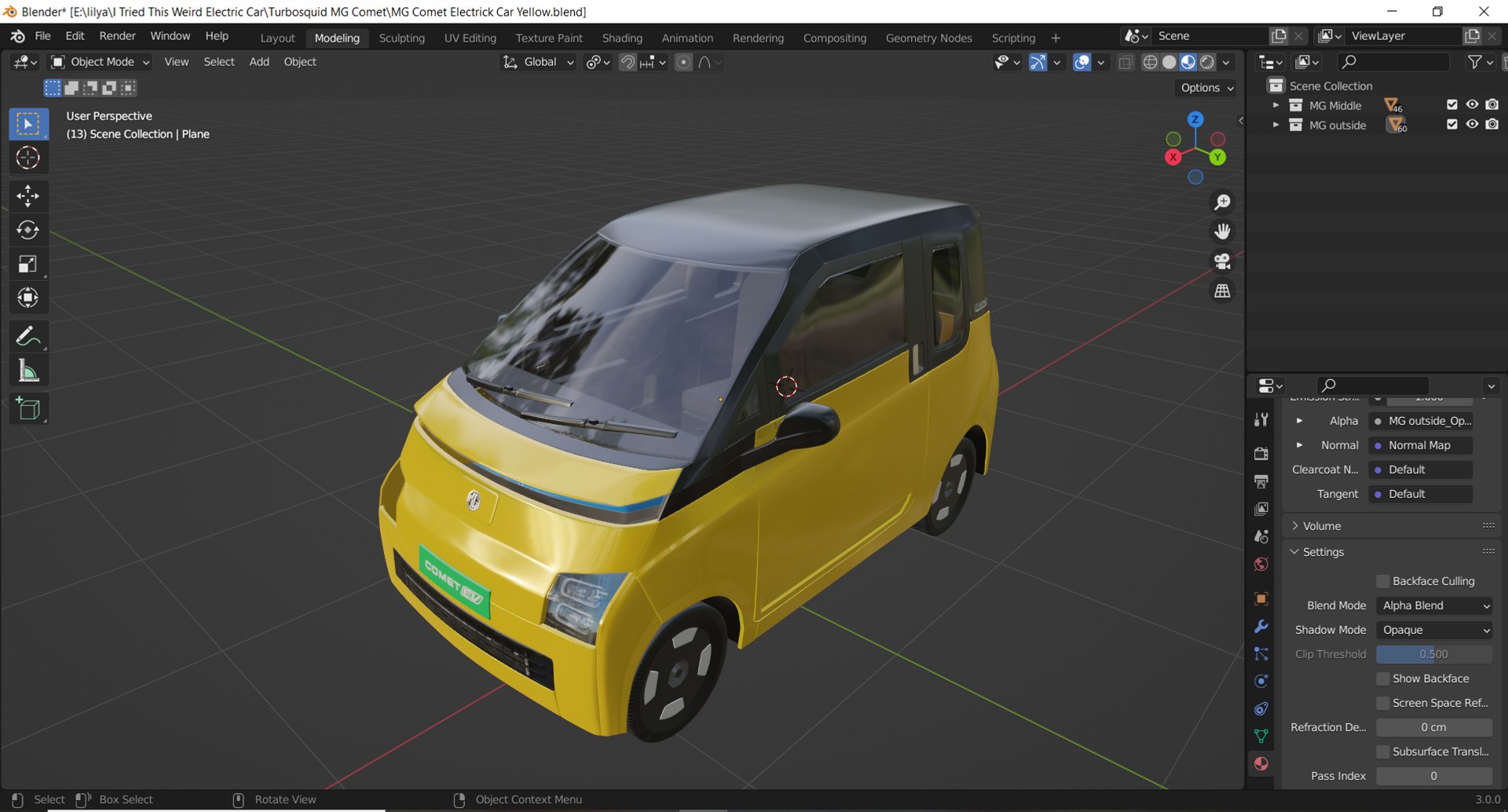Select the Measure tool

point(28,370)
